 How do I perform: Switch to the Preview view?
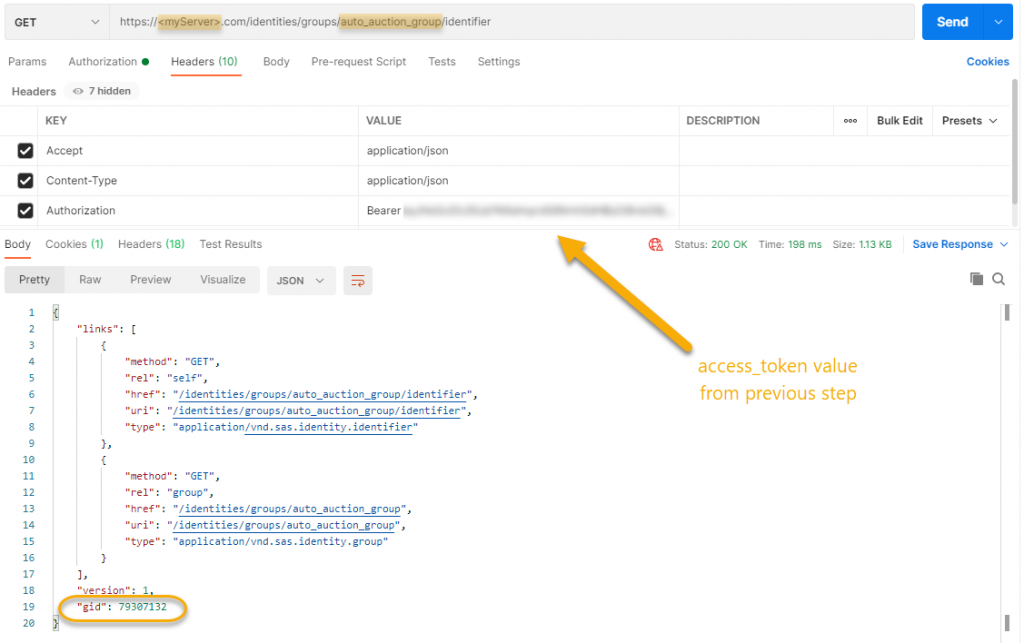(150, 279)
